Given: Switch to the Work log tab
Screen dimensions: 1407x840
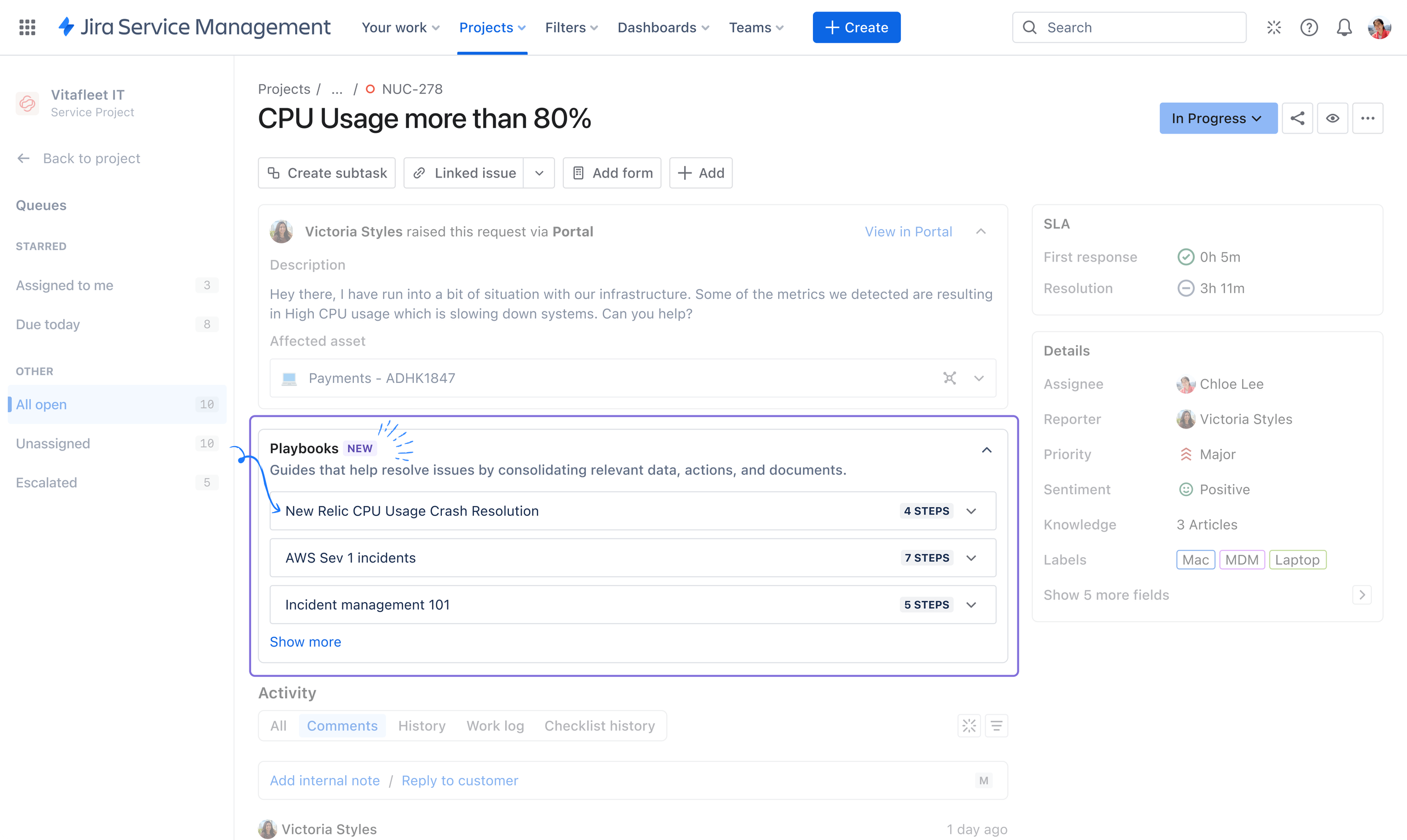Looking at the screenshot, I should tap(494, 725).
